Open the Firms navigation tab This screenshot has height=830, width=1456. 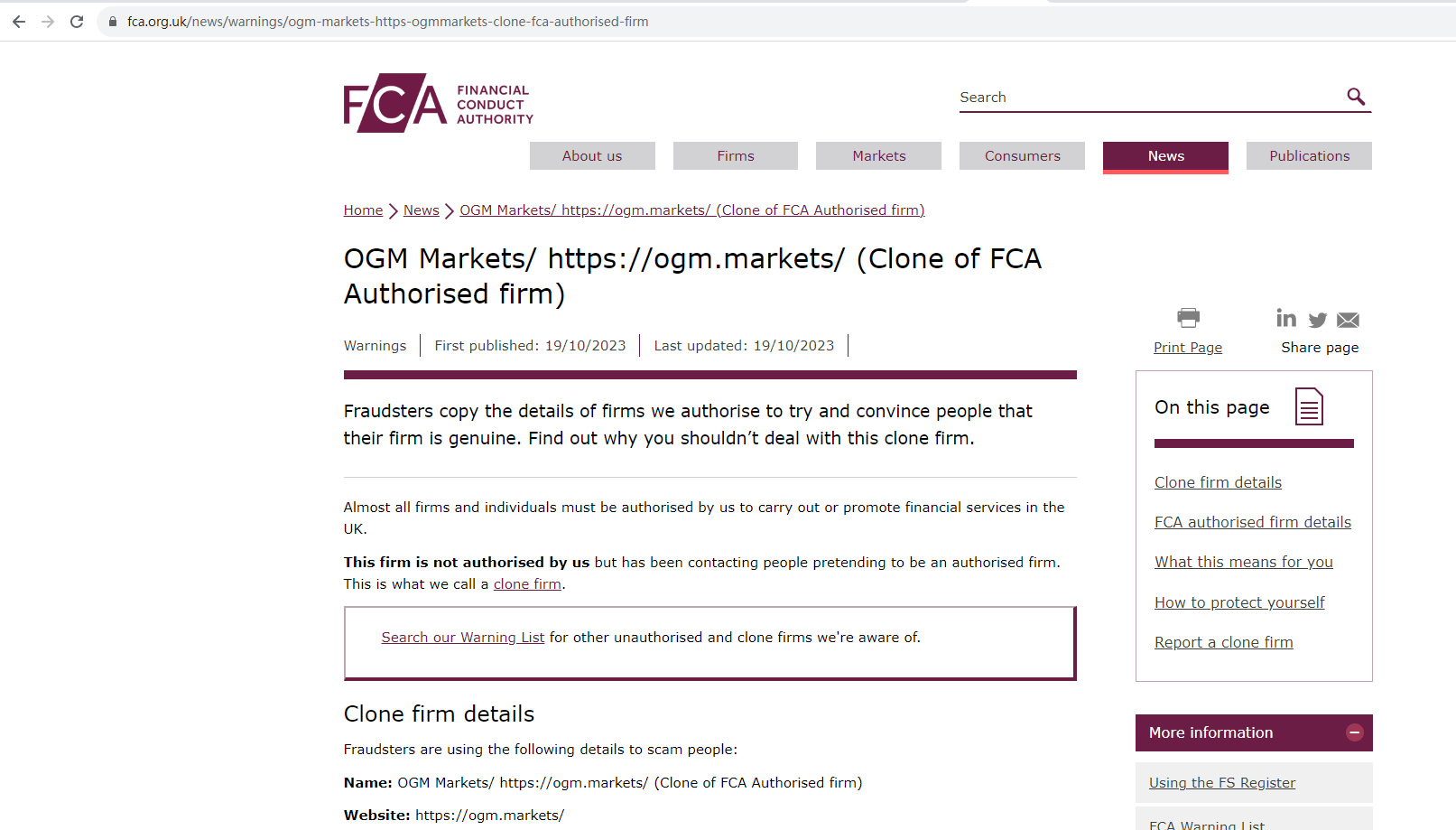click(x=735, y=156)
